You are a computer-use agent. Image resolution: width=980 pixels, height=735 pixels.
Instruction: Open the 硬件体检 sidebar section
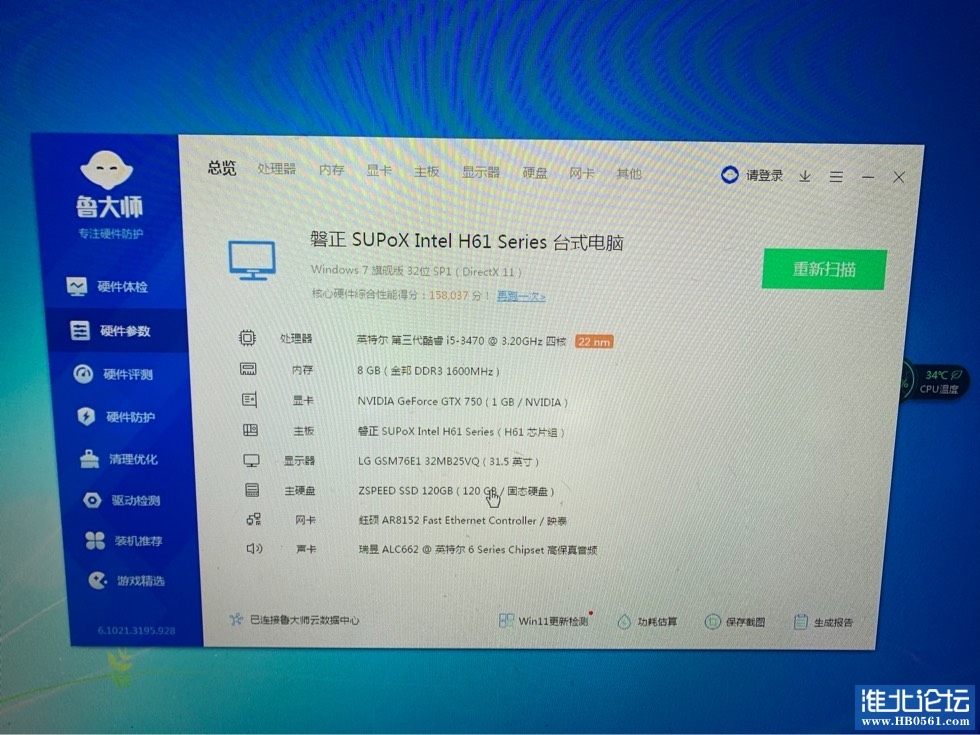point(108,286)
